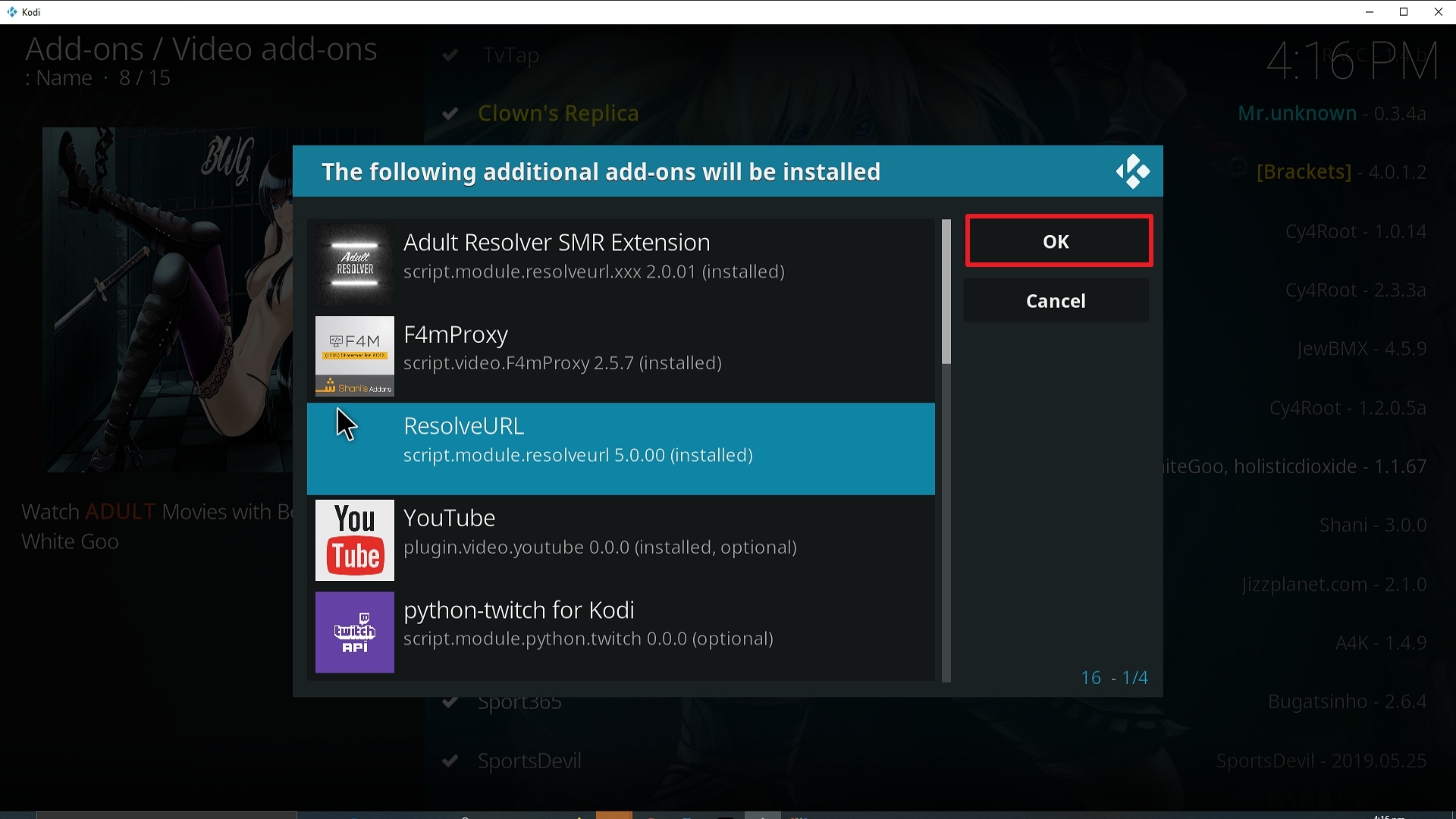Click the F4M proxy add-on icon

point(355,356)
